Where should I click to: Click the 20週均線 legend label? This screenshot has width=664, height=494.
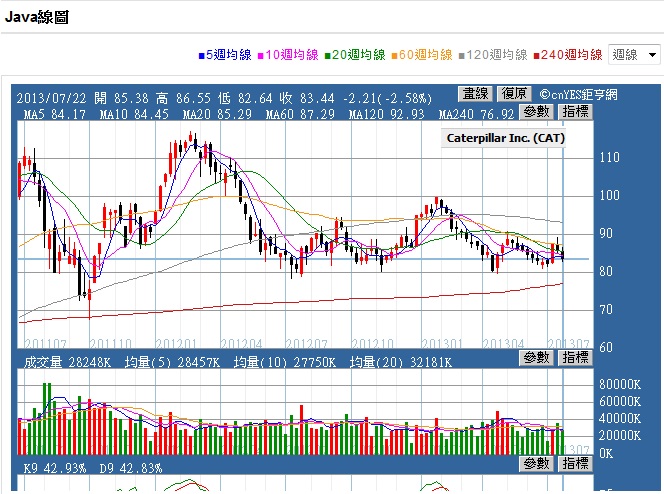(x=359, y=55)
